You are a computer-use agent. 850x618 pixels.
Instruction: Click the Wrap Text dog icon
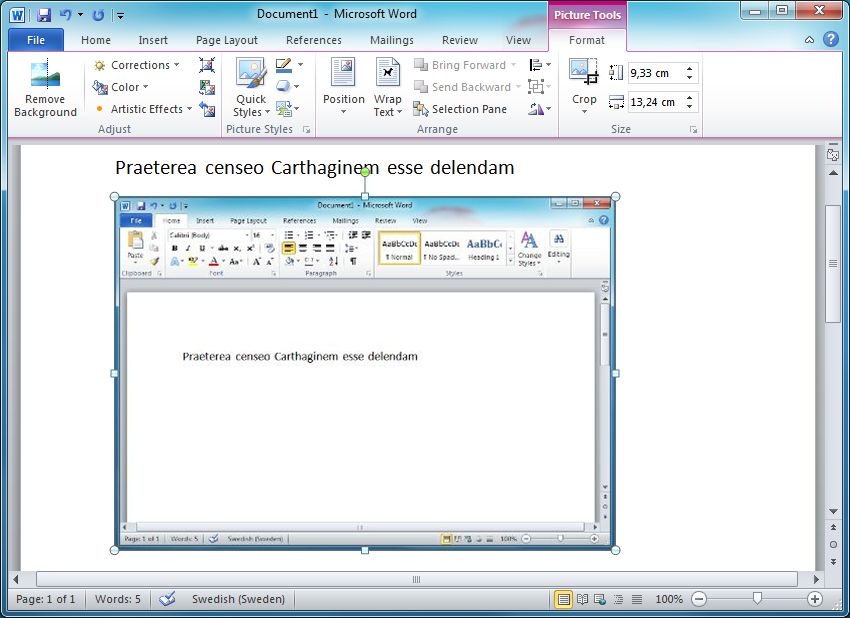388,72
